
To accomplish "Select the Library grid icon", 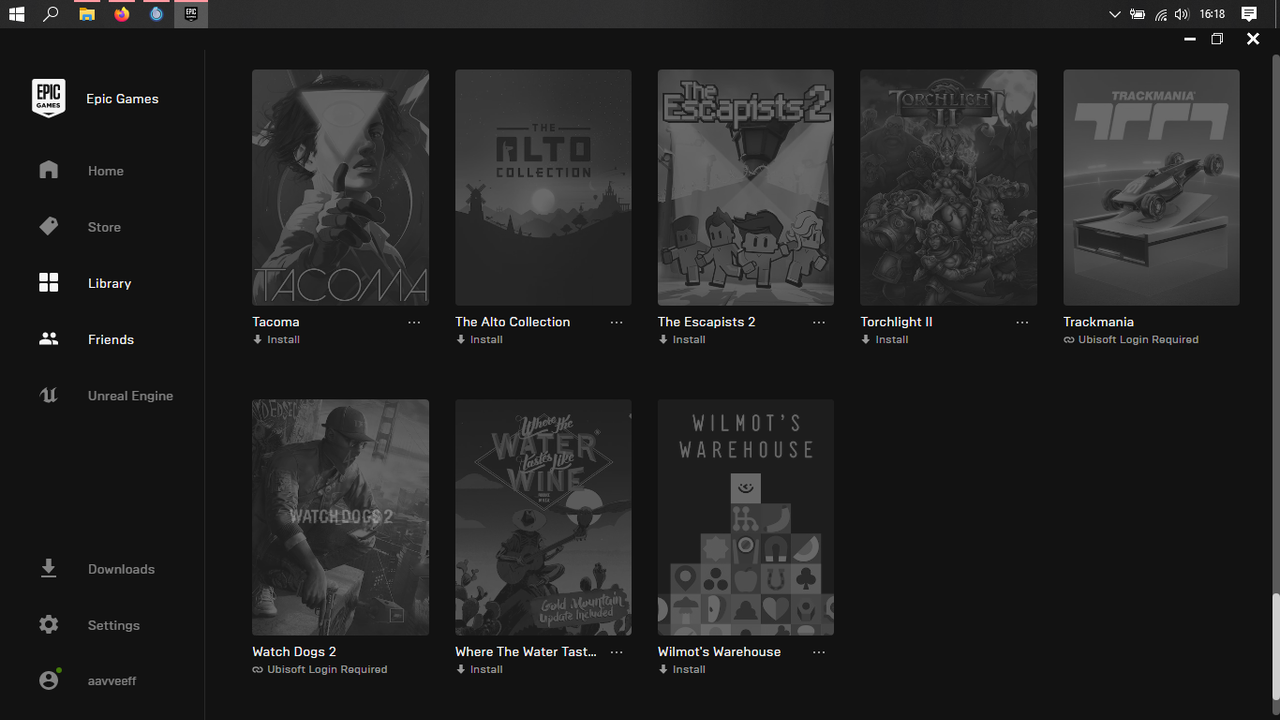I will coord(48,283).
